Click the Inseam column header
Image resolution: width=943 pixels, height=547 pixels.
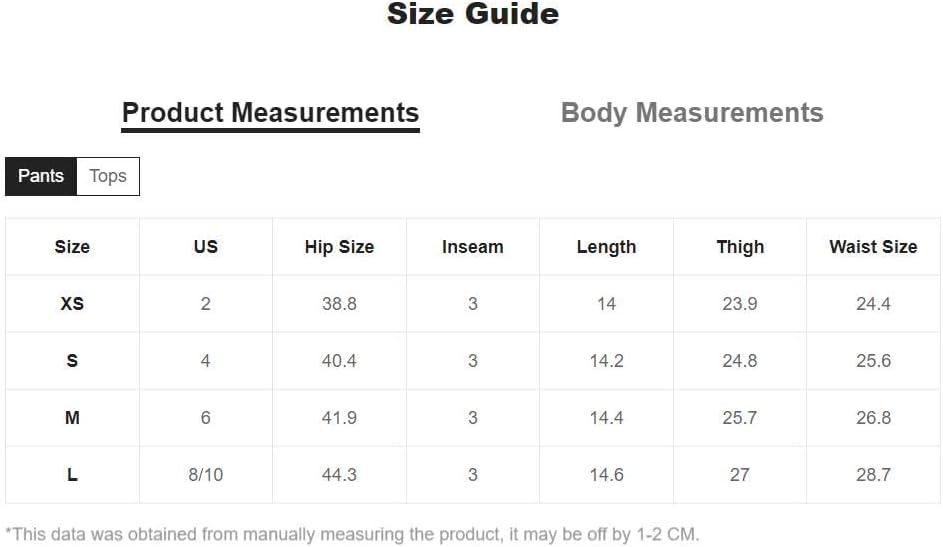pos(473,246)
